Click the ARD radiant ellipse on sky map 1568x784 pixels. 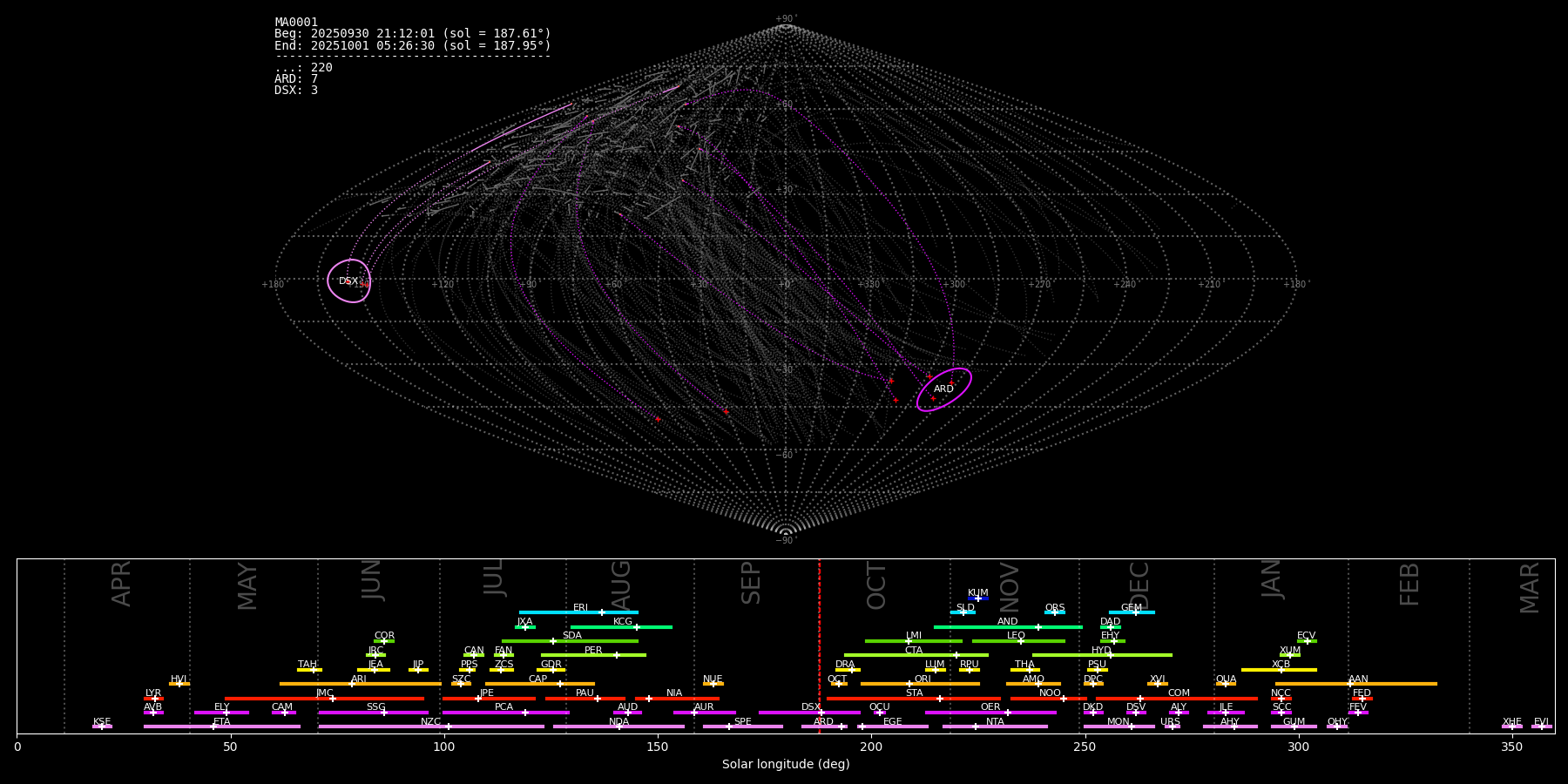[x=943, y=389]
